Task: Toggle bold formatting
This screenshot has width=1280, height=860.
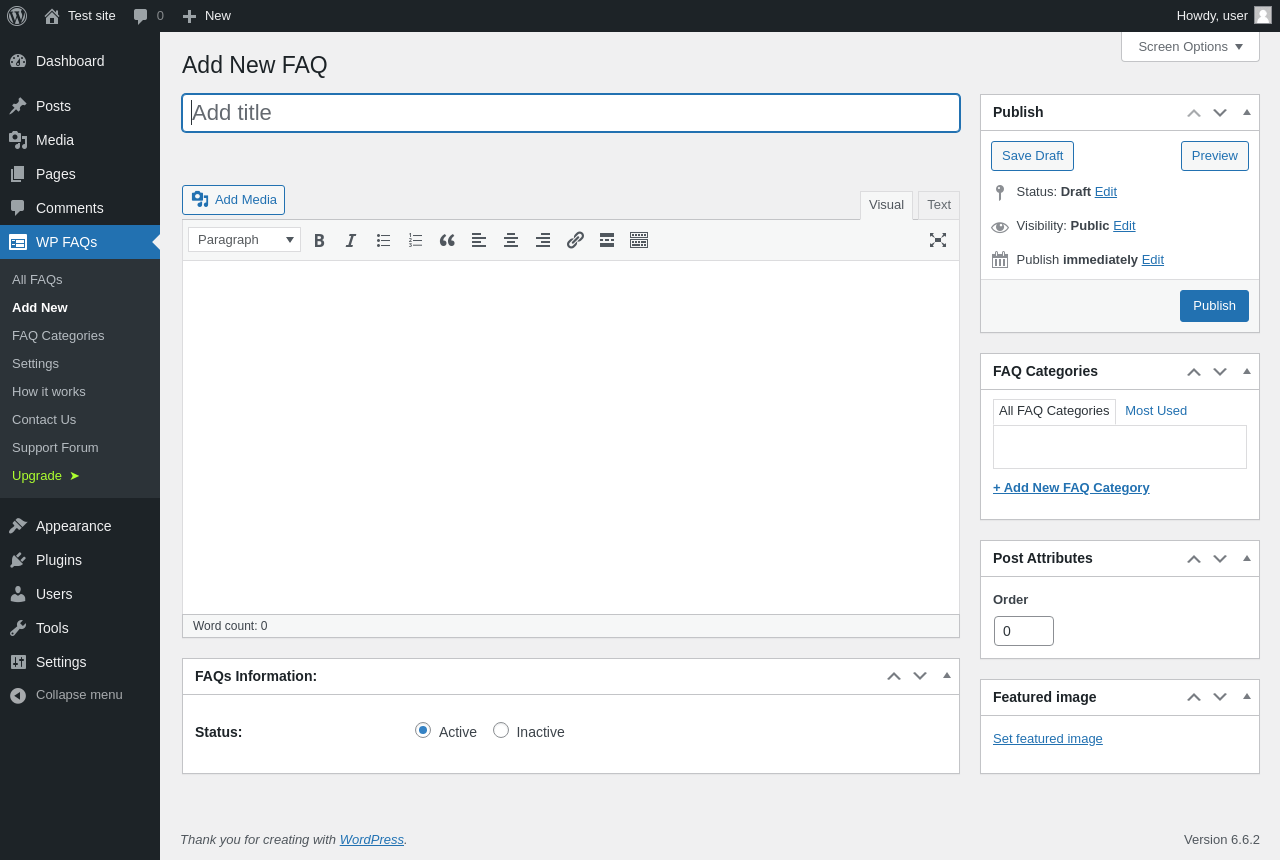Action: [x=319, y=240]
